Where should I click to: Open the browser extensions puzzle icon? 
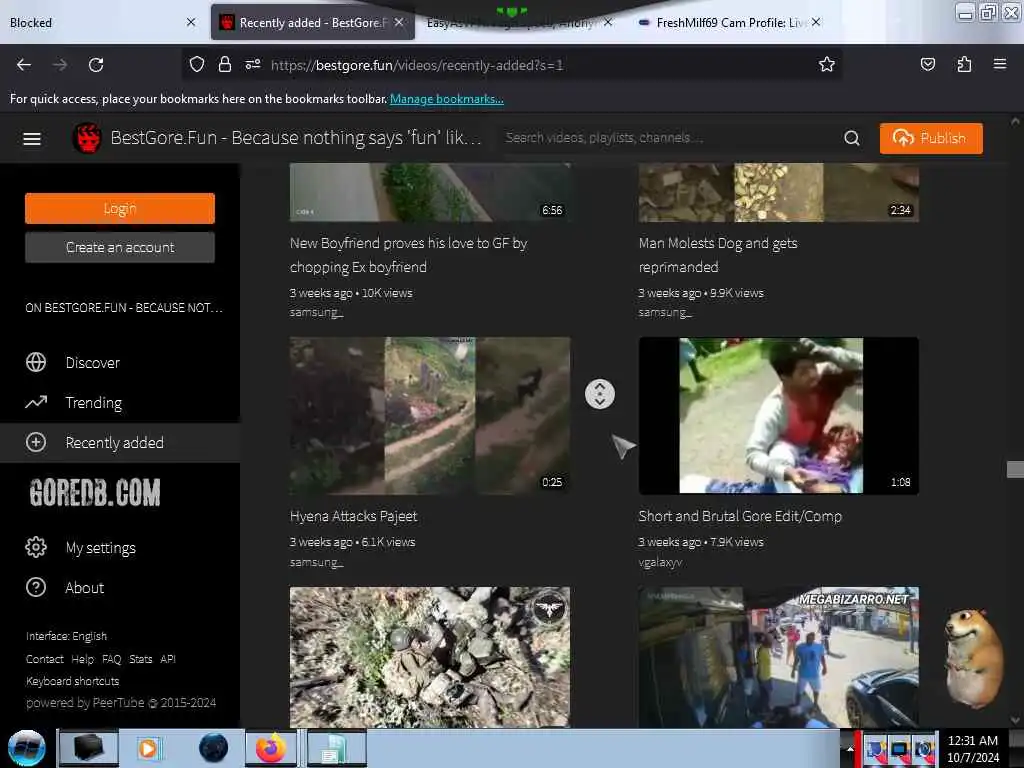click(x=964, y=65)
